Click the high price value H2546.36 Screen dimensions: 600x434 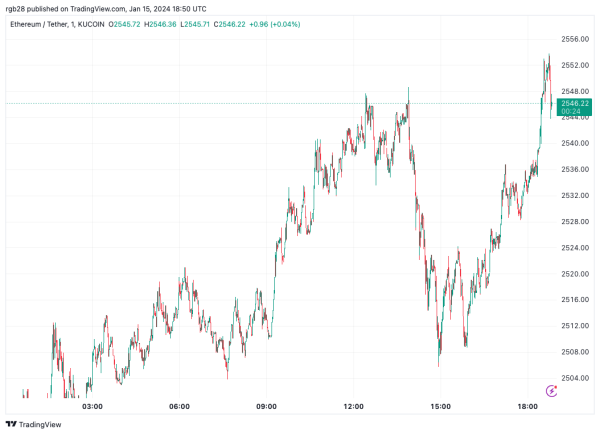[x=160, y=24]
